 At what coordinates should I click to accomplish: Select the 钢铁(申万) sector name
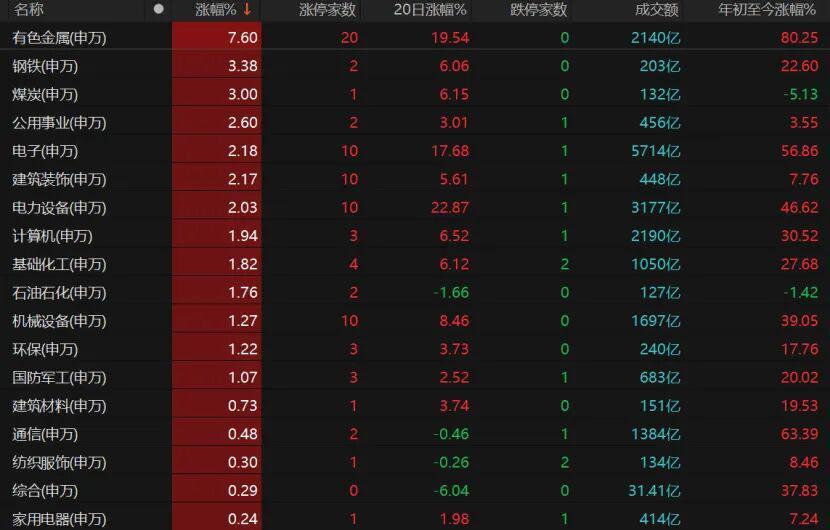[x=45, y=66]
